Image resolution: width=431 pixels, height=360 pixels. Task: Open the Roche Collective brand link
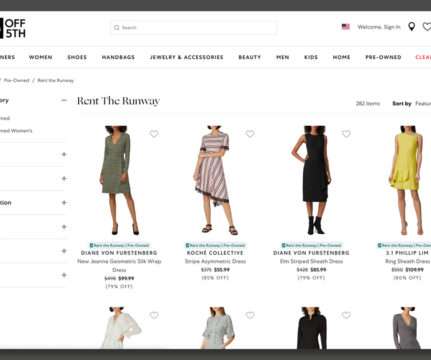coord(215,253)
